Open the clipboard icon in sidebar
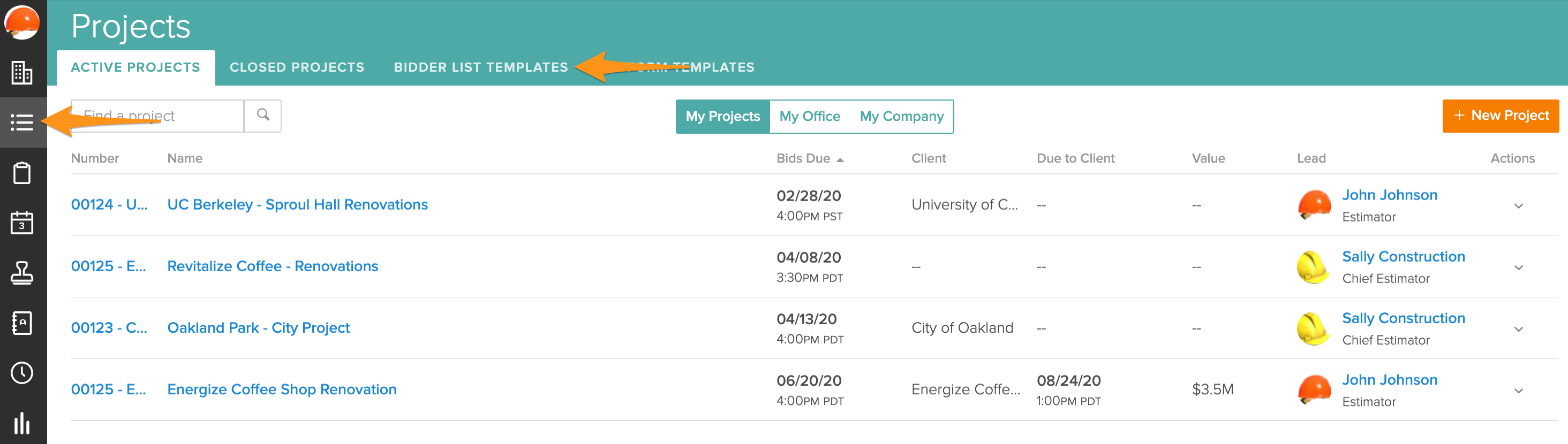This screenshot has height=444, width=1568. pyautogui.click(x=22, y=173)
